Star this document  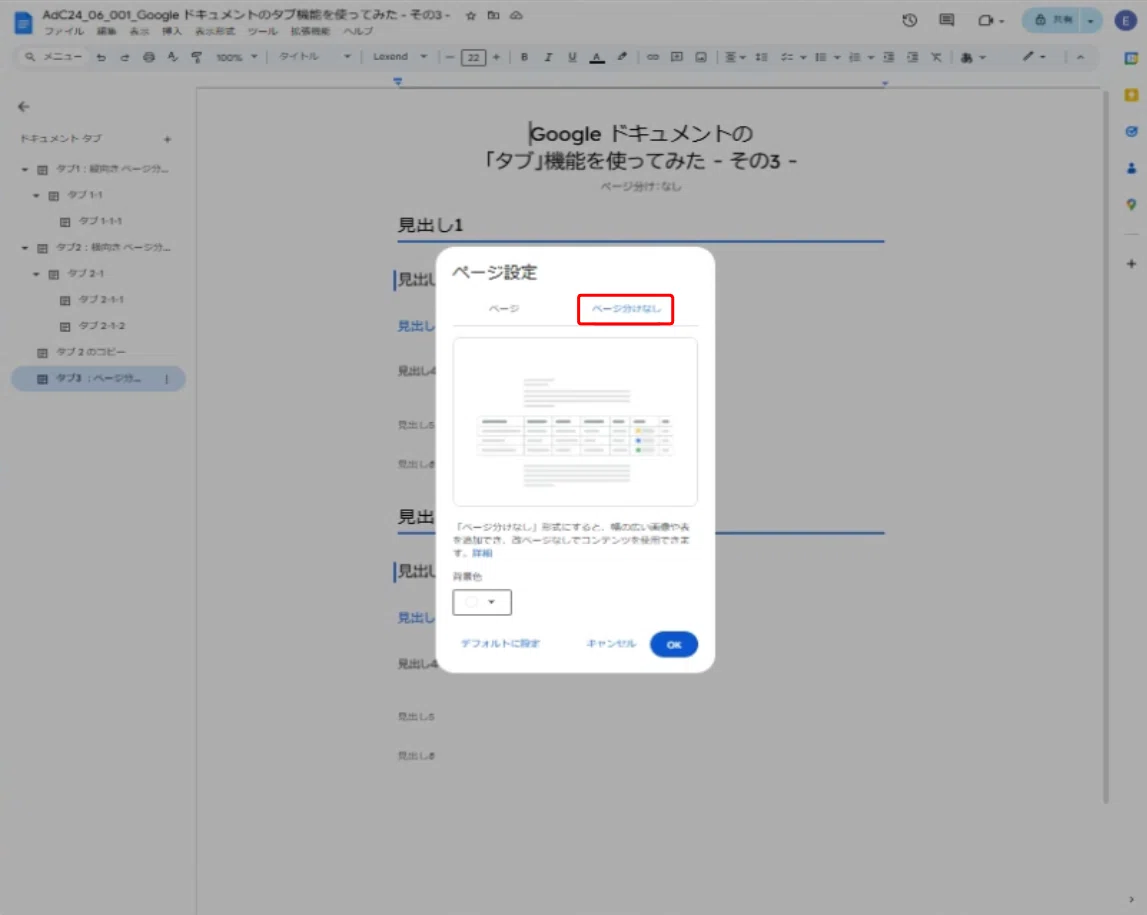coord(470,15)
